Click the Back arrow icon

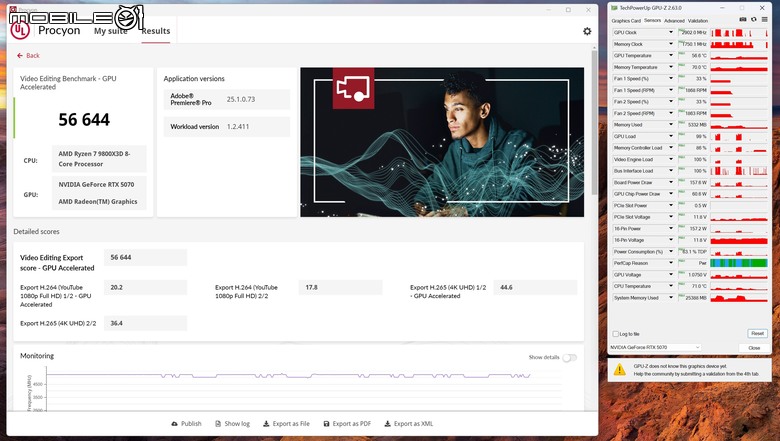click(19, 56)
